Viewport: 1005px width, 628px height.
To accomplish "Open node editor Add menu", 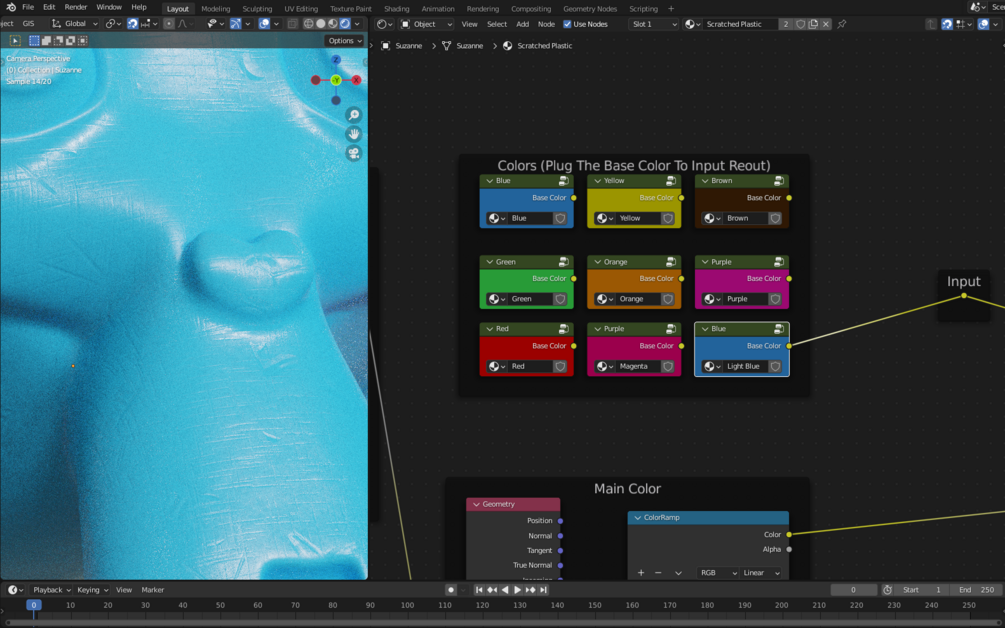I will (x=523, y=24).
